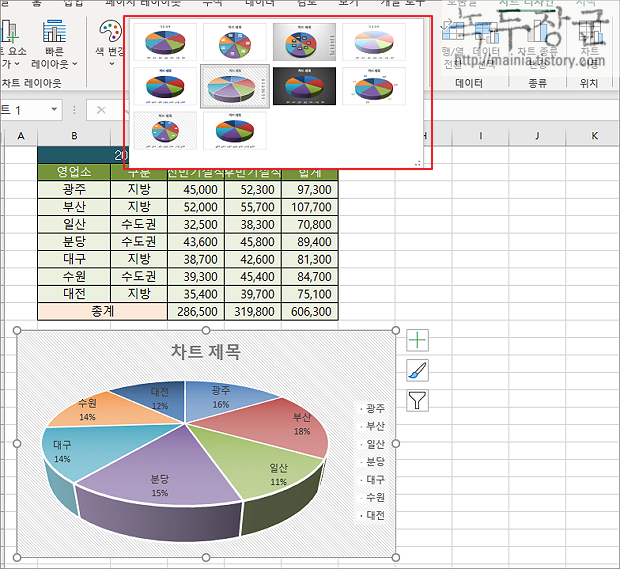The height and width of the screenshot is (569, 620).
Task: Pick the gray gradient background pie style
Action: pos(304,42)
